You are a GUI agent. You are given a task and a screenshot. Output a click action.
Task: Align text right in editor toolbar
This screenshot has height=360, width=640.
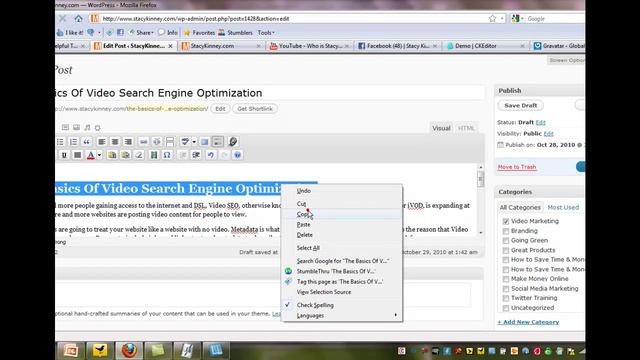click(128, 142)
